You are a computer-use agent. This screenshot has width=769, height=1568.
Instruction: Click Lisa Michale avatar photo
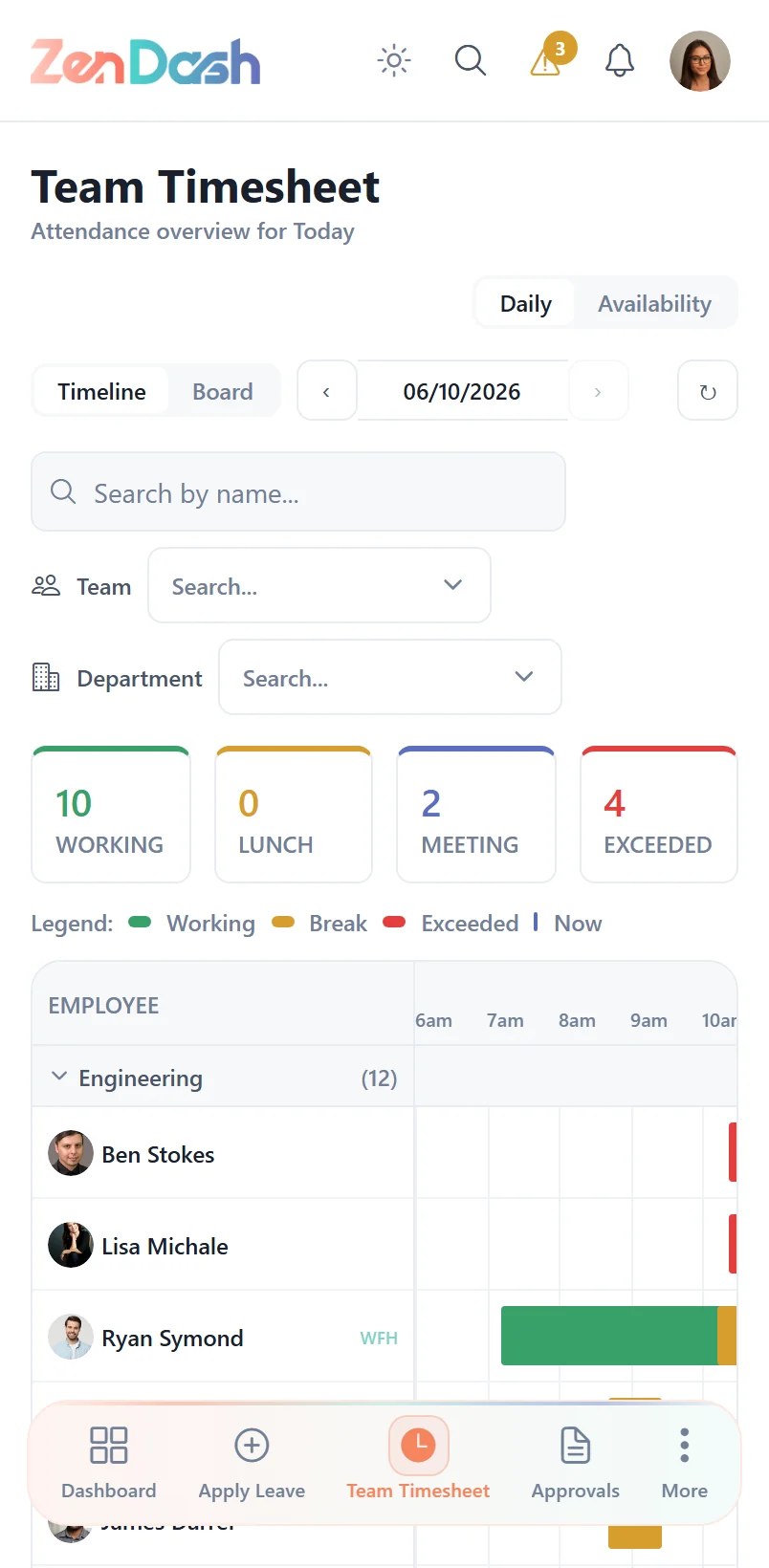point(71,1245)
